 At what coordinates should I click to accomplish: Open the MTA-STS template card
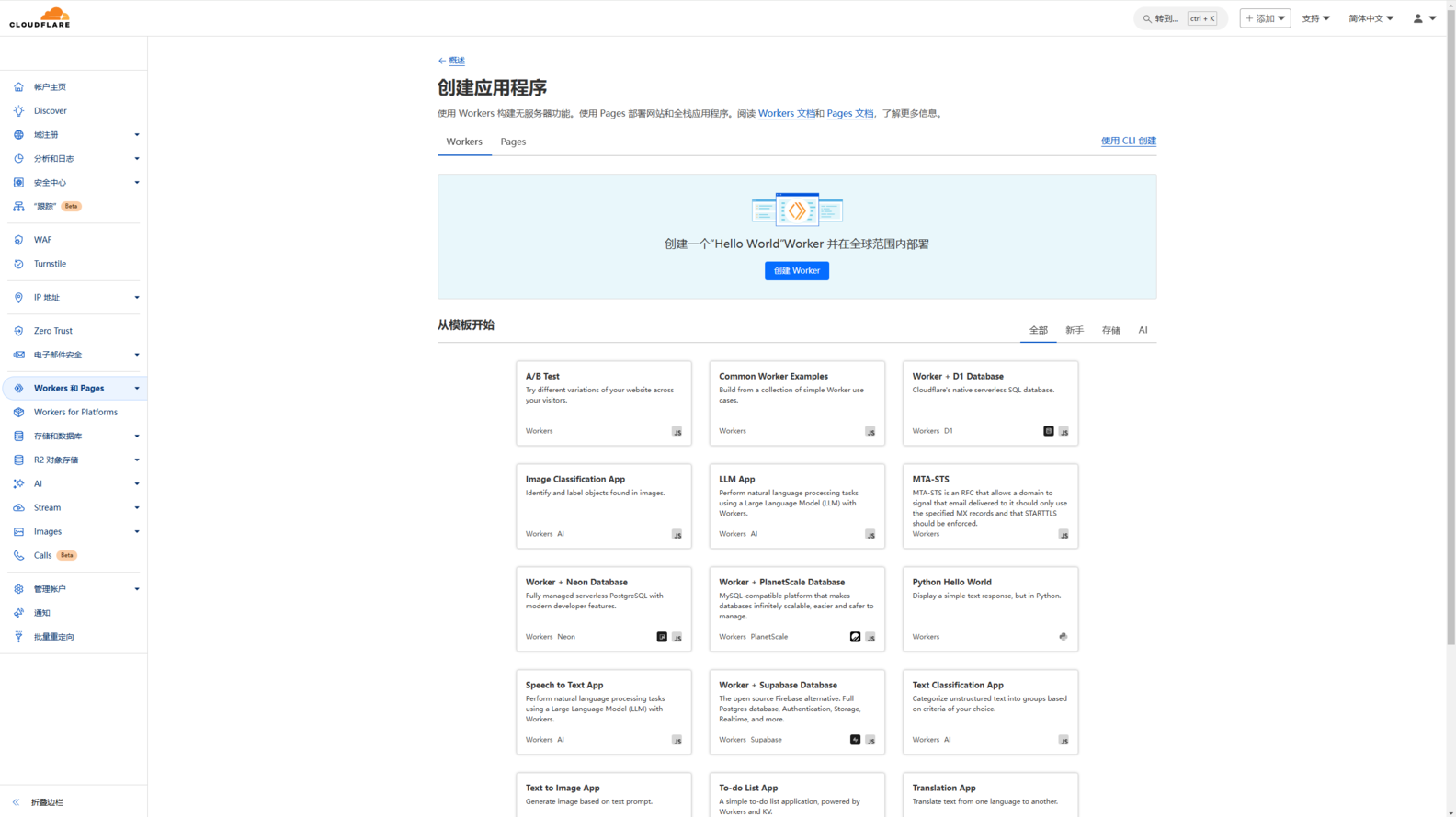coord(990,506)
